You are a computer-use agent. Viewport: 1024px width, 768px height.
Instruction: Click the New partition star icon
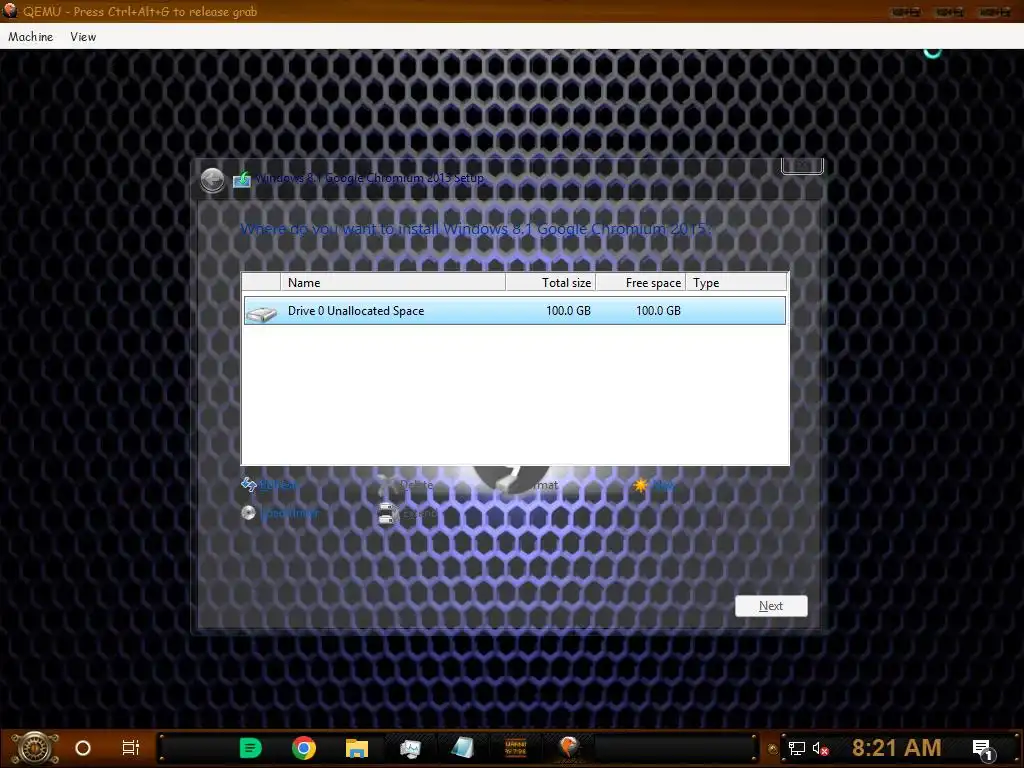(x=641, y=485)
